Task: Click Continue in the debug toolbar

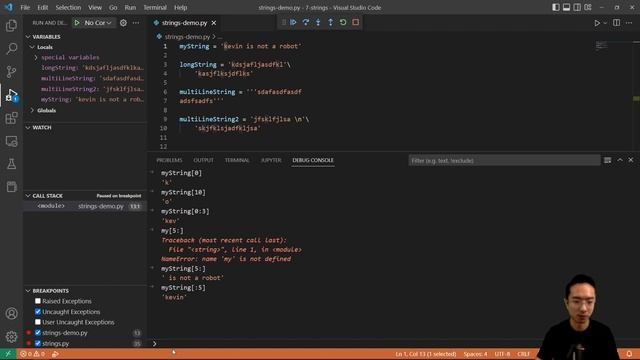Action: (x=293, y=22)
